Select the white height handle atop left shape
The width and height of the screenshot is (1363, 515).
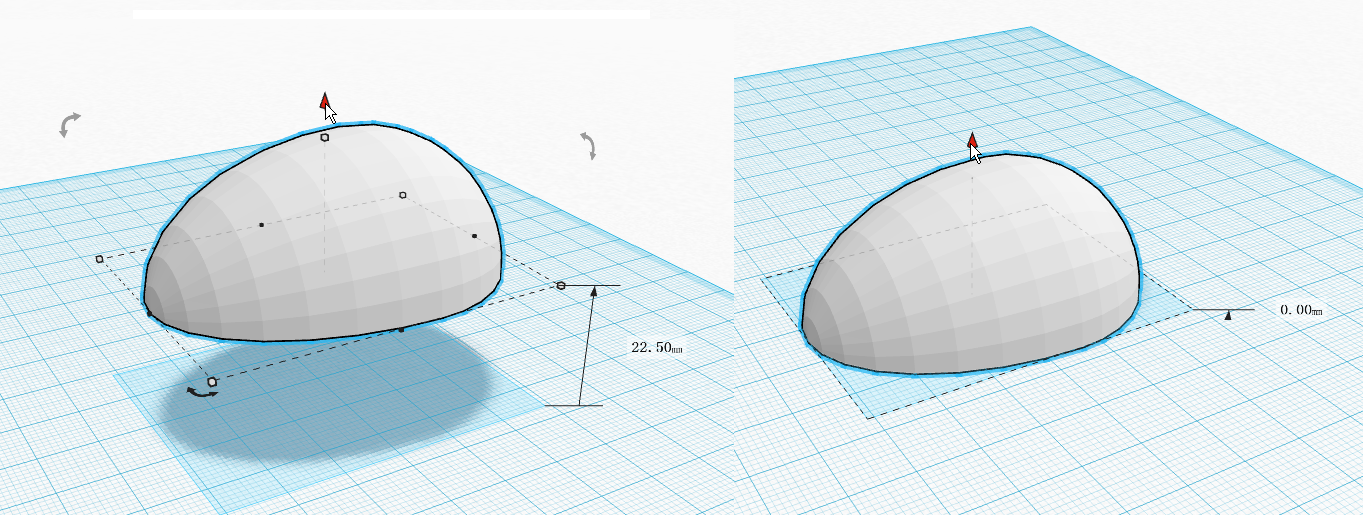point(325,137)
